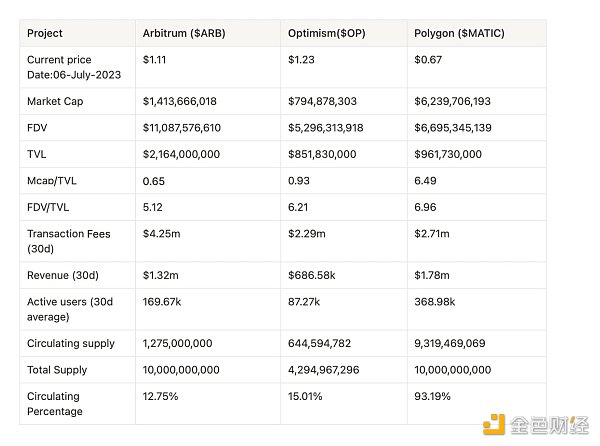Image resolution: width=600 pixels, height=446 pixels.
Task: Click the $2.71m transaction fees value
Action: (x=432, y=234)
